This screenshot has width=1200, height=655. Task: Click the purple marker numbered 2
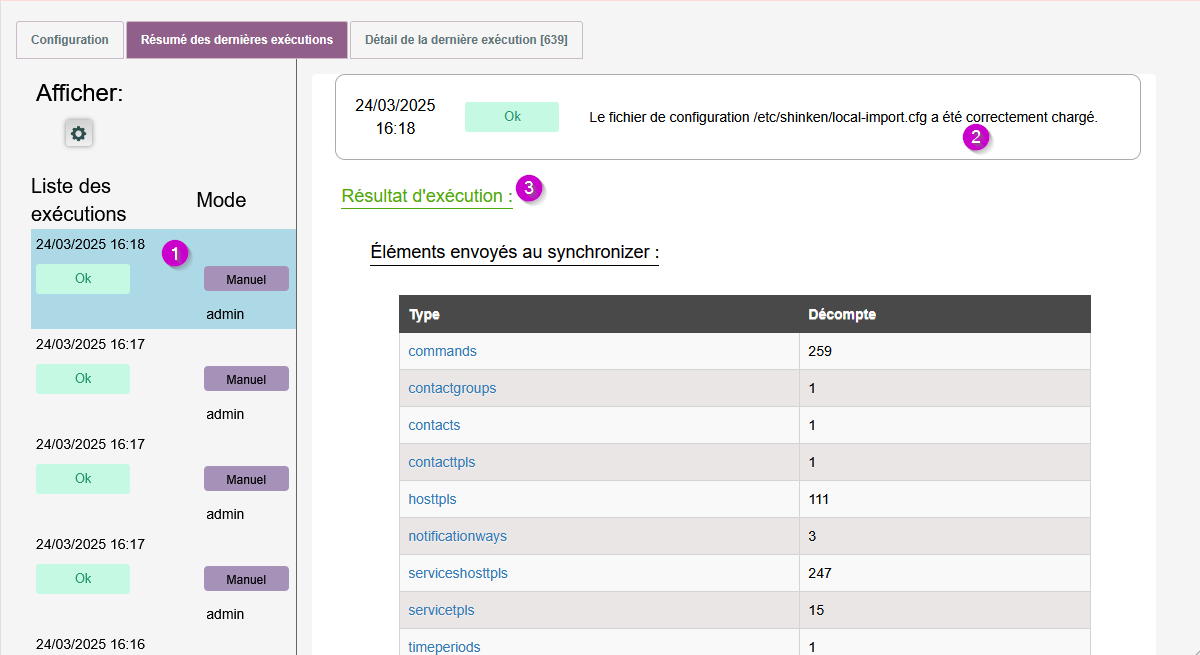point(976,138)
